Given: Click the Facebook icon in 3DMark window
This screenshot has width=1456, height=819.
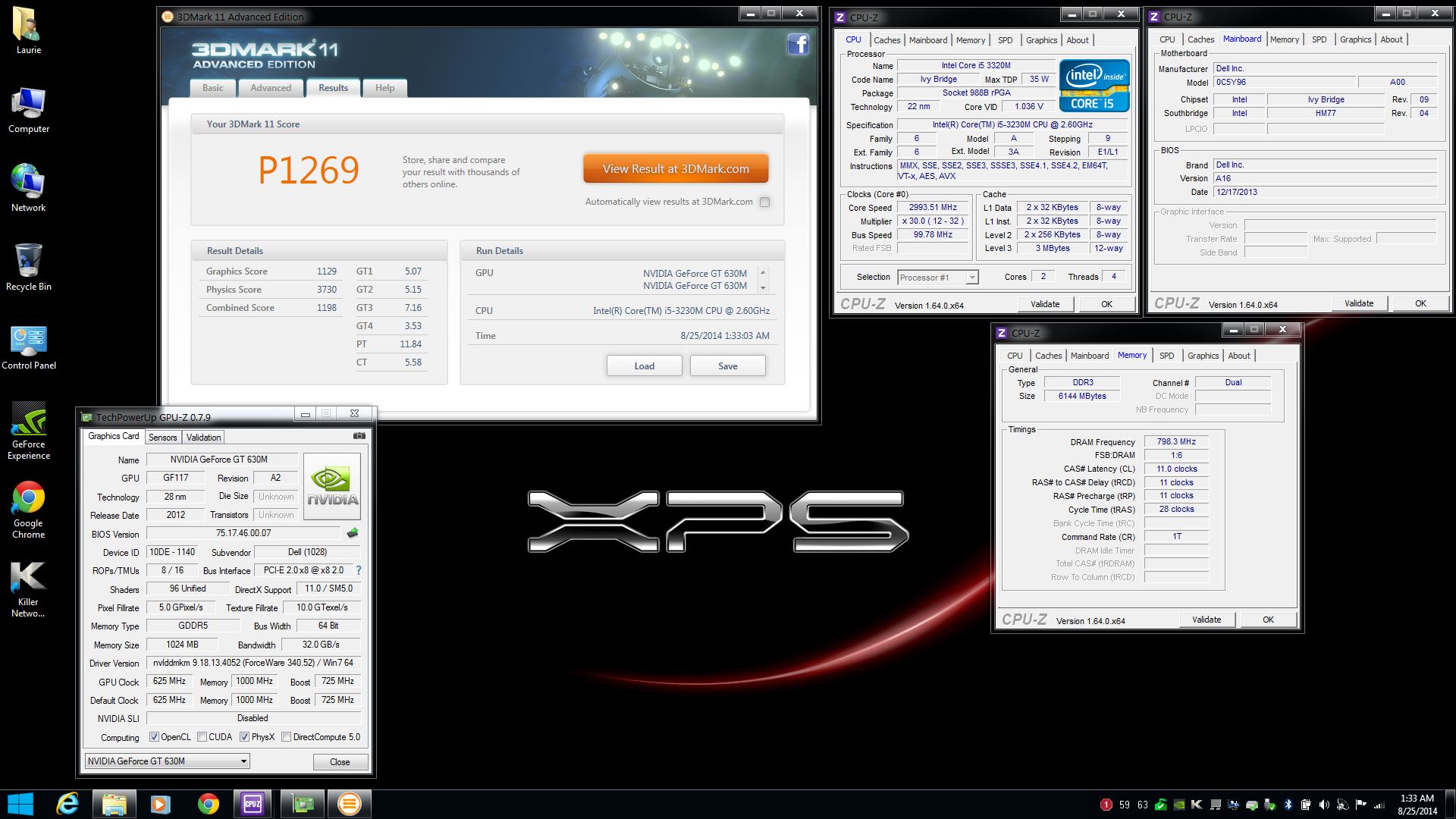Looking at the screenshot, I should coord(798,45).
